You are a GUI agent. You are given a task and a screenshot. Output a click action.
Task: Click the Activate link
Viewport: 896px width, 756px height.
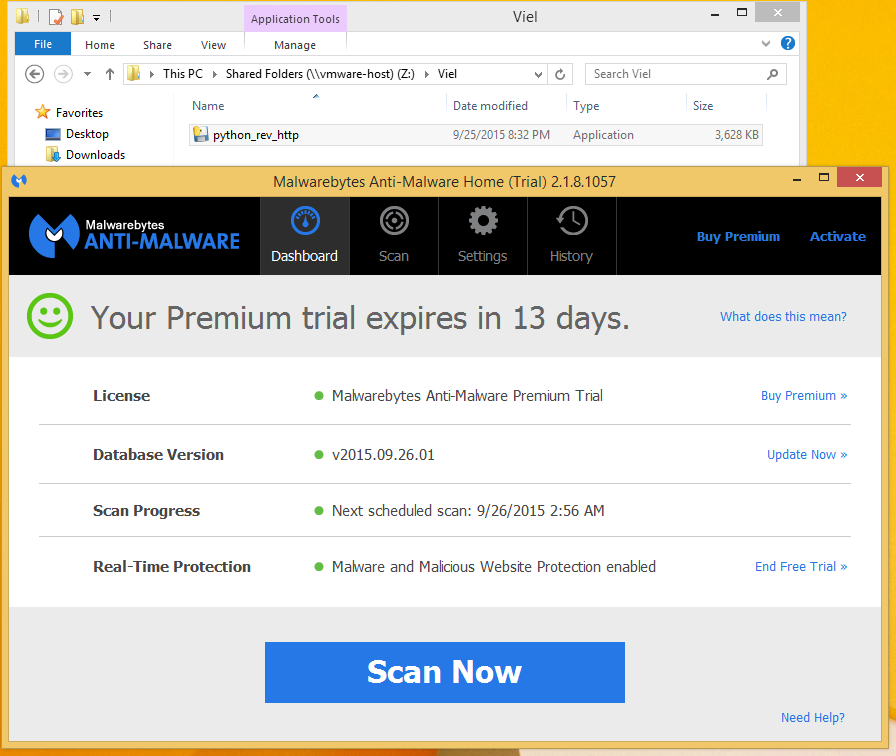[837, 237]
